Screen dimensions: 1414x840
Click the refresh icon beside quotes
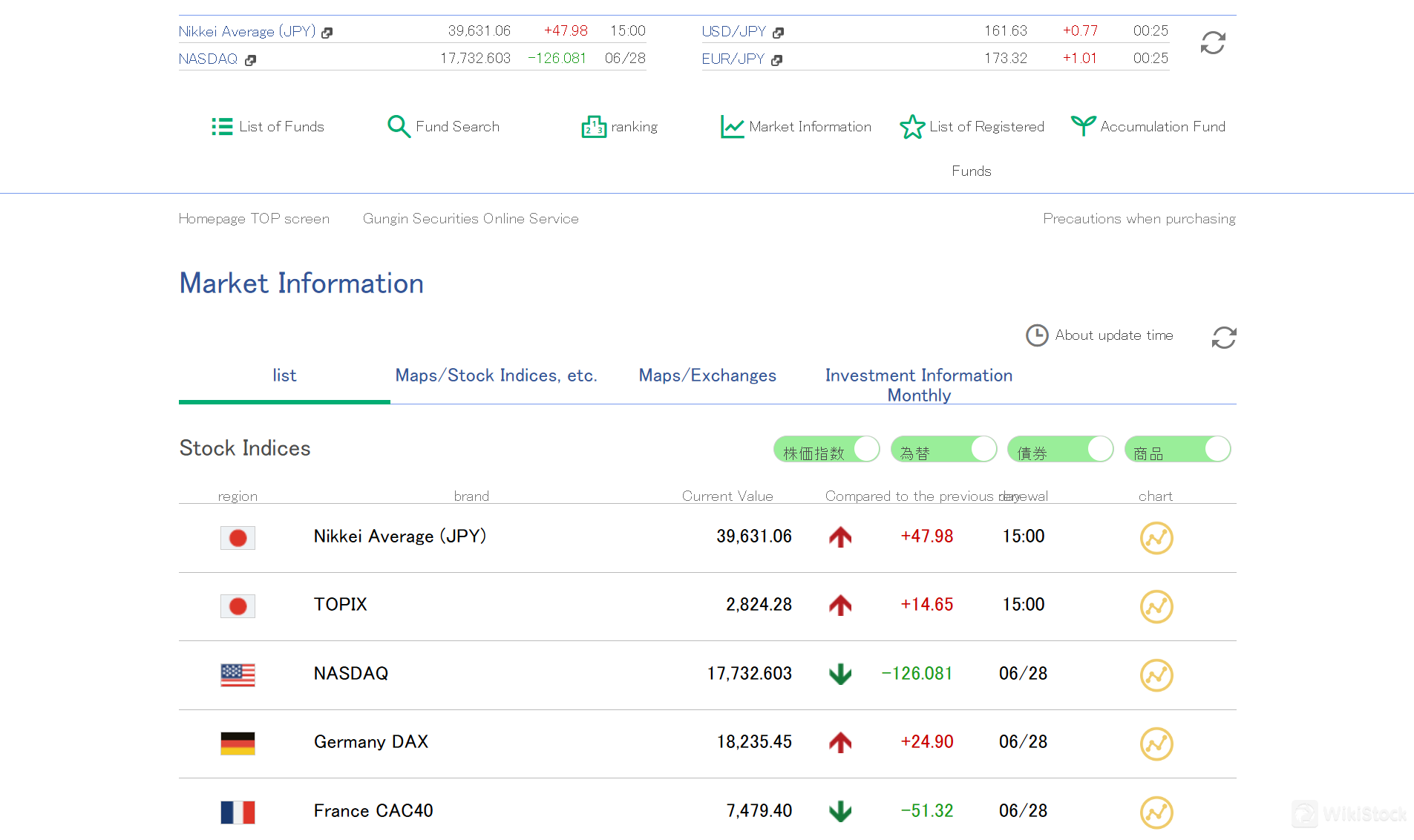[x=1212, y=42]
